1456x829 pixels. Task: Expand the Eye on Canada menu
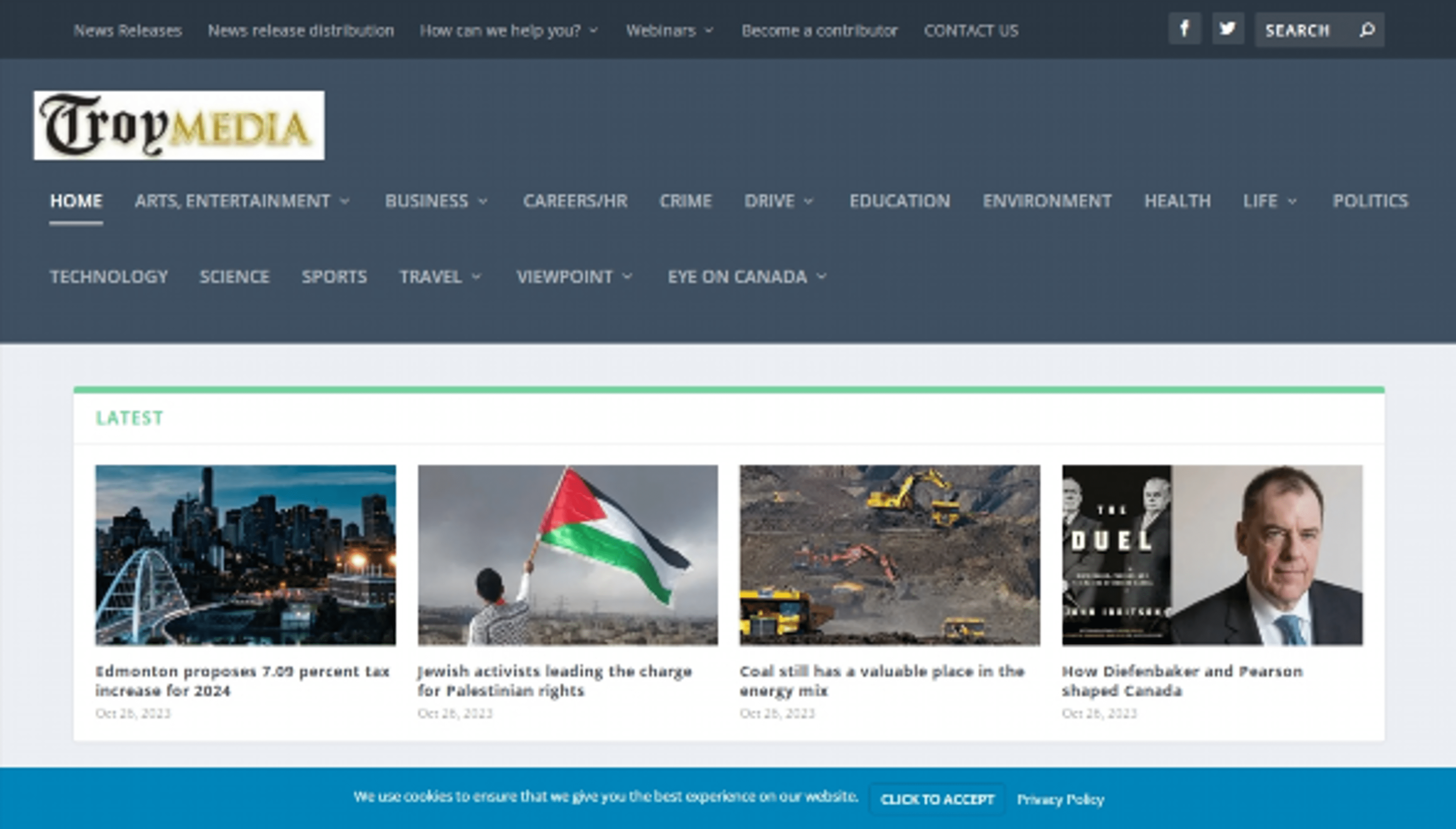coord(746,277)
